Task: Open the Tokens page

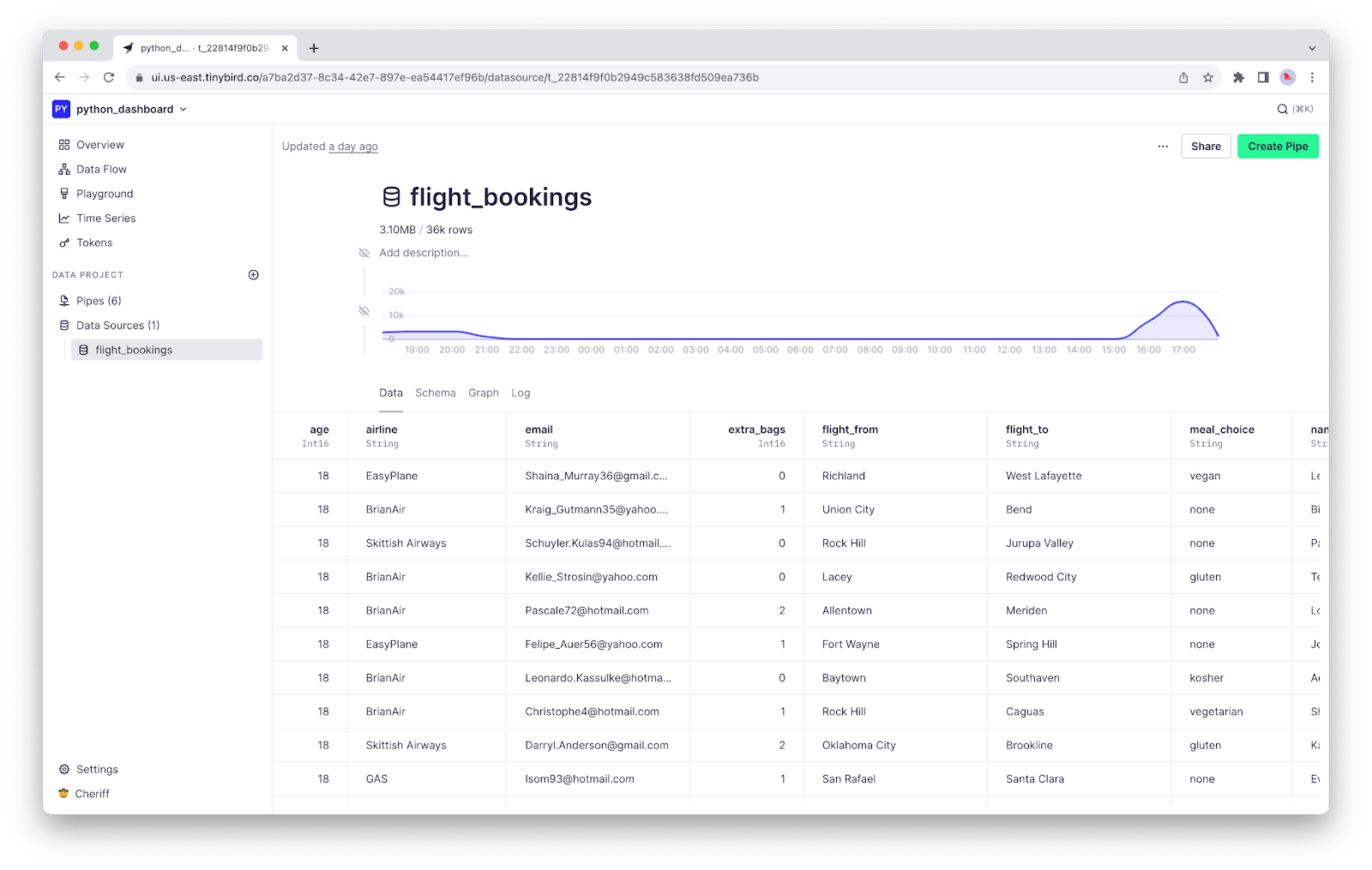Action: tap(94, 243)
